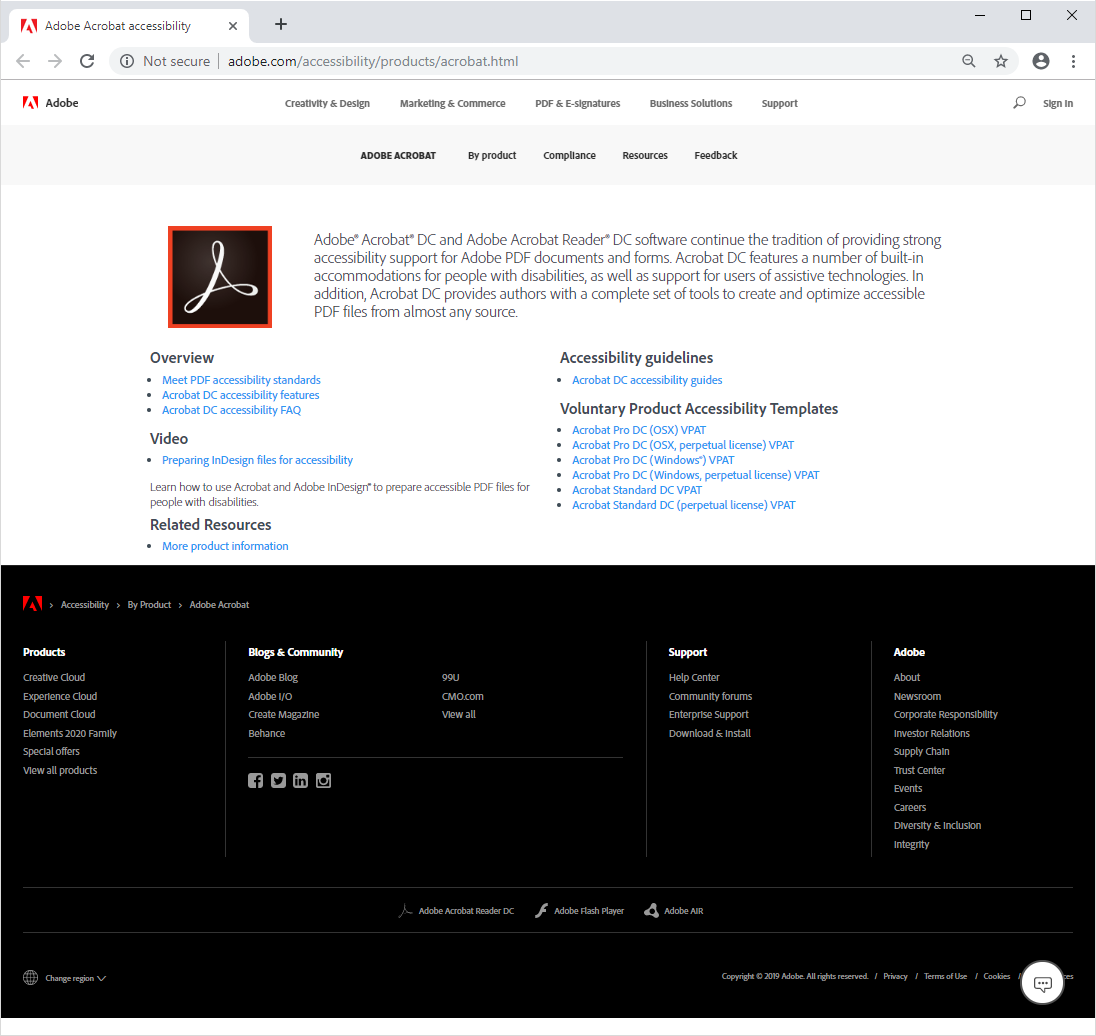The image size is (1096, 1036).
Task: Open the PDF & E-signatures menu
Action: coord(577,103)
